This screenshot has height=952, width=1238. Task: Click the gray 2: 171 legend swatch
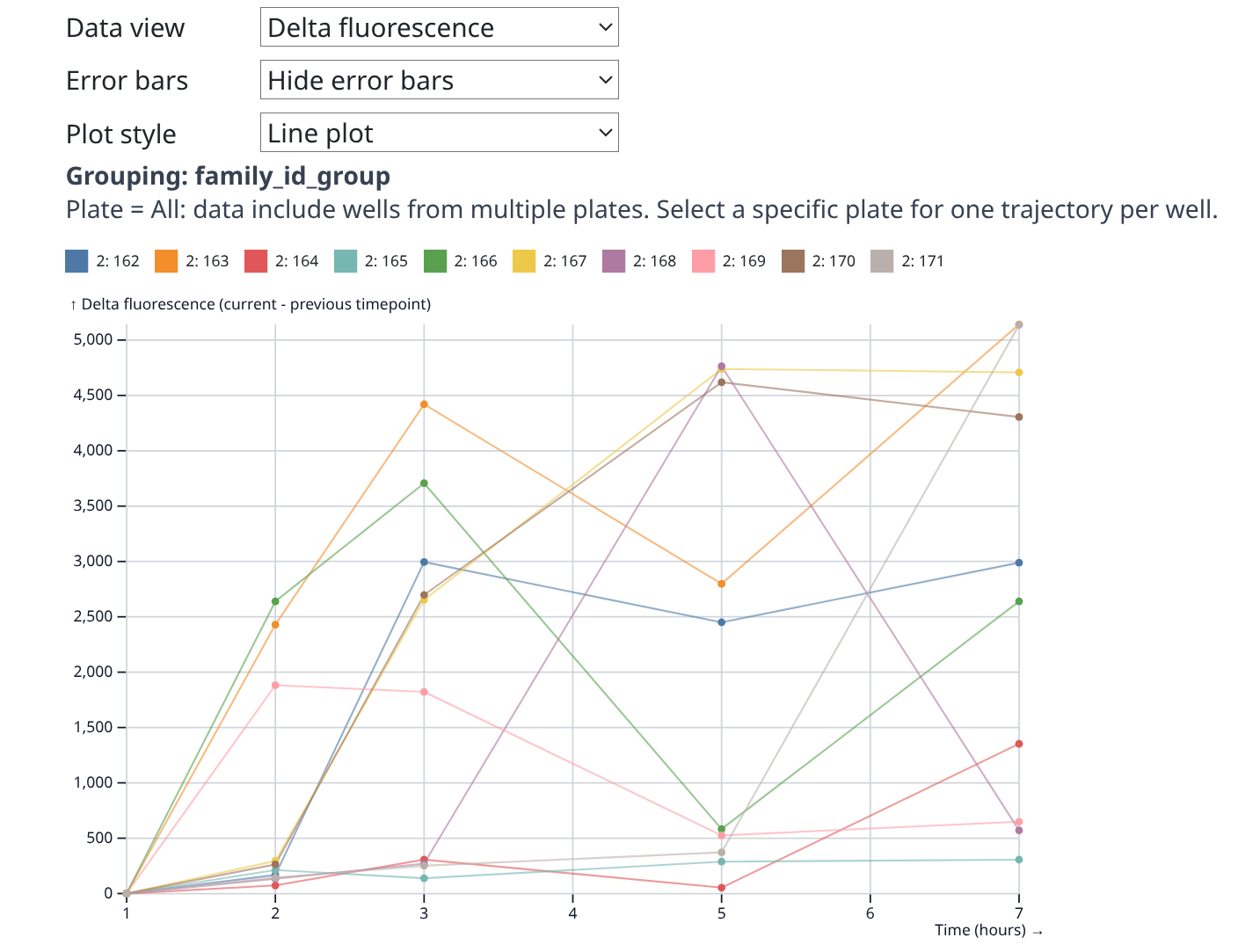[x=882, y=261]
